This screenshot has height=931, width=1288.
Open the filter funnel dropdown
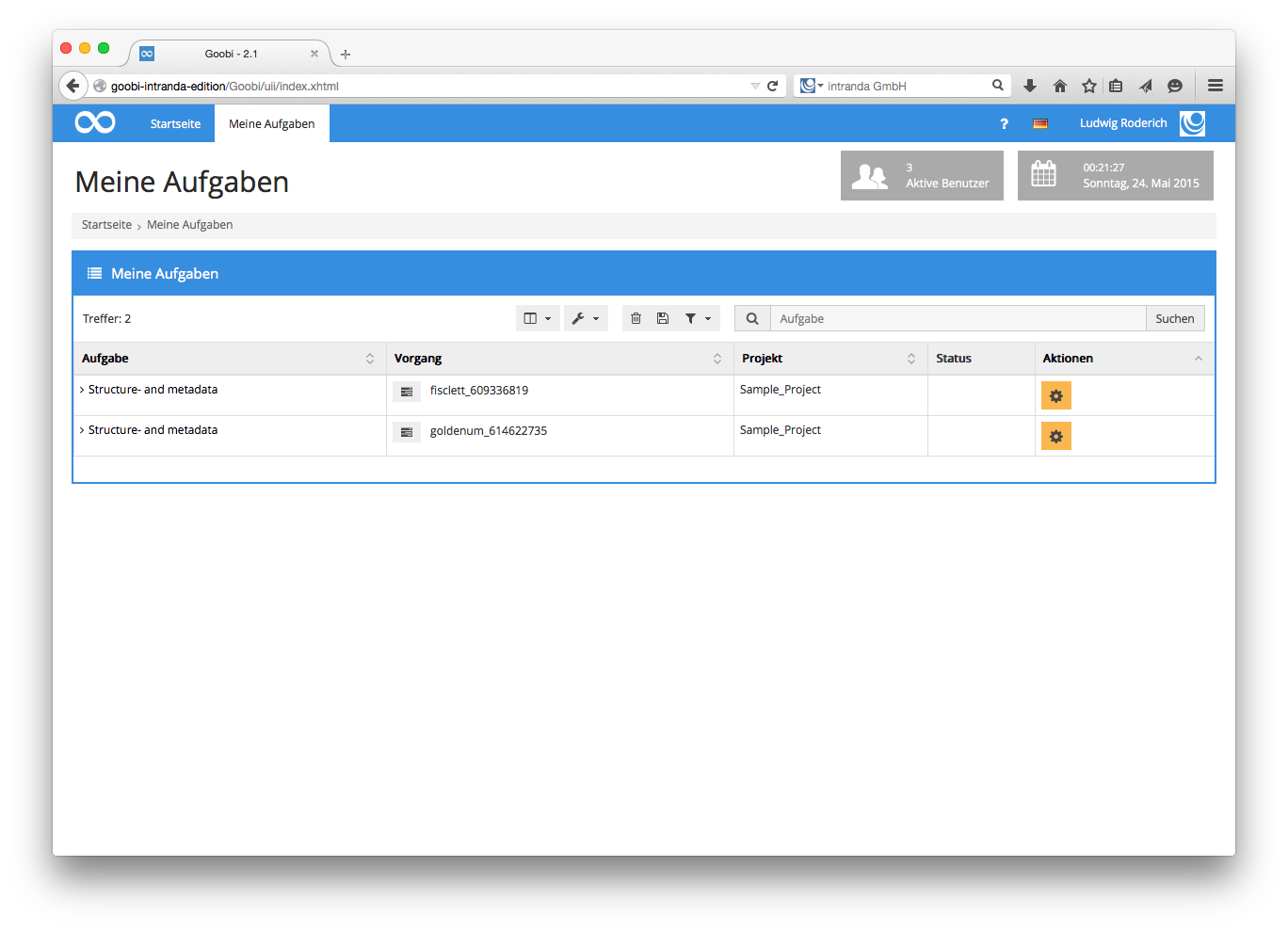tap(698, 318)
